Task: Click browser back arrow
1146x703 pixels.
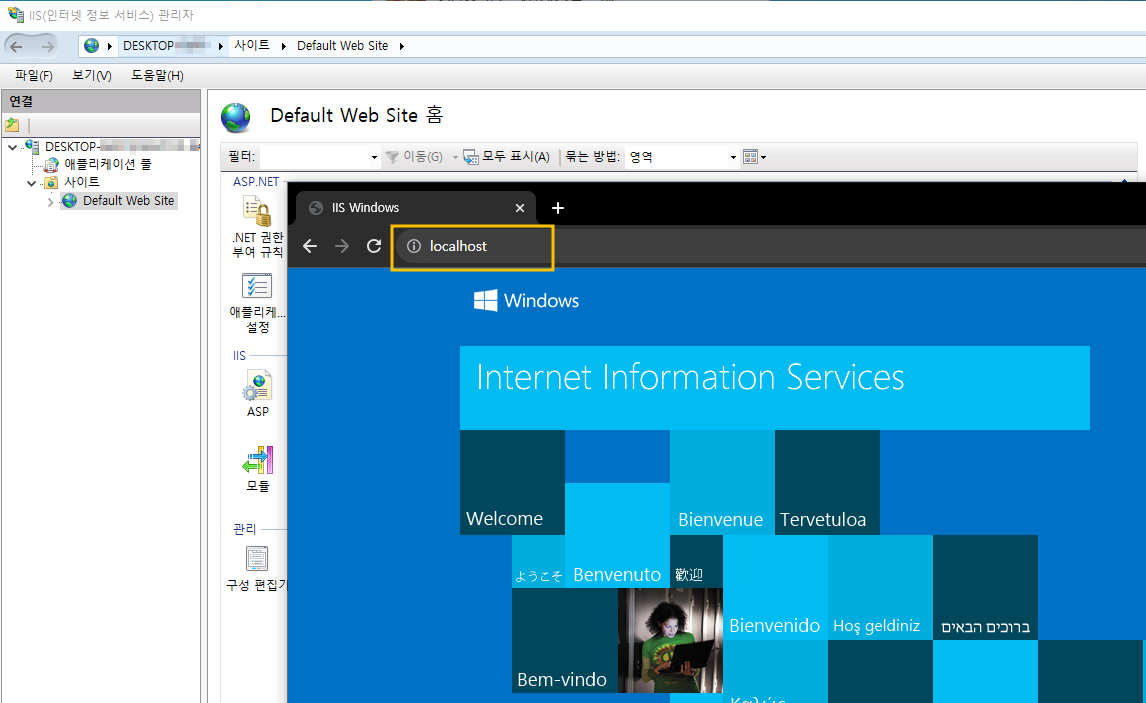Action: [310, 246]
